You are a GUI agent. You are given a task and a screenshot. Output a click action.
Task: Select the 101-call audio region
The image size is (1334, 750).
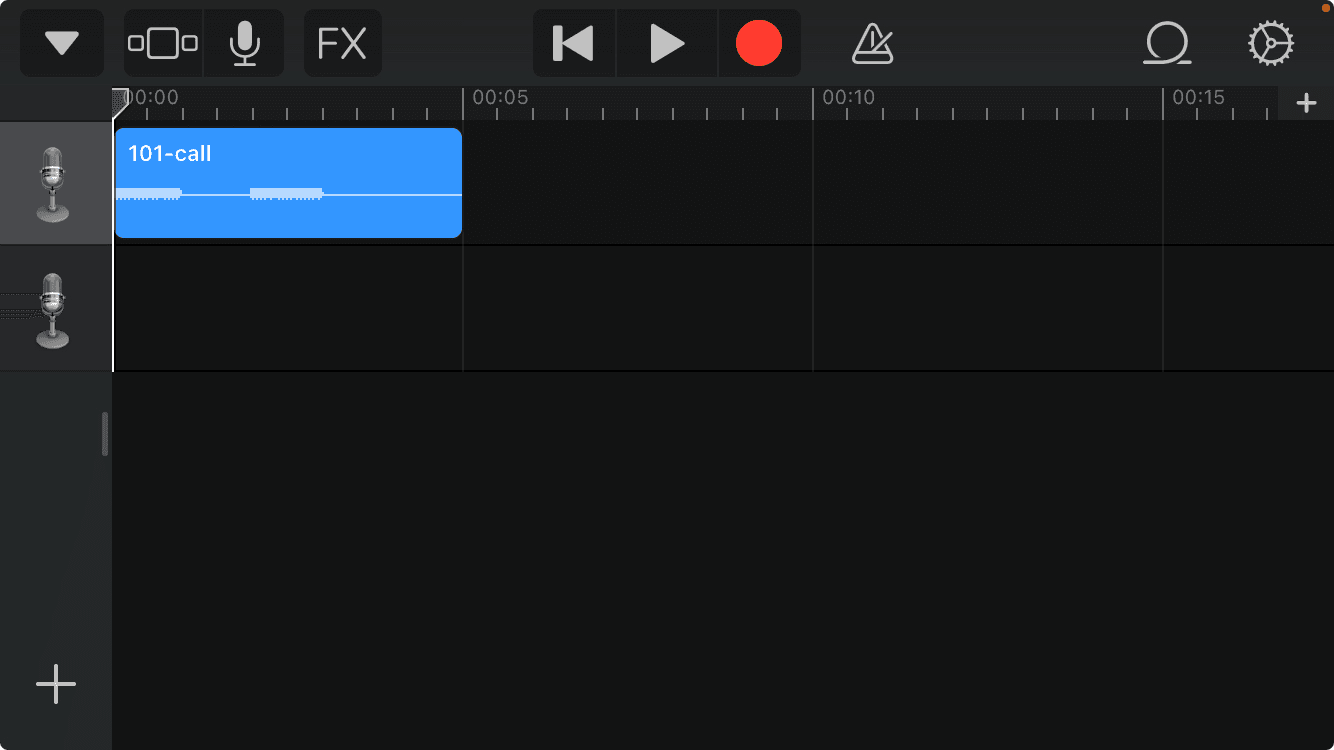click(x=288, y=183)
